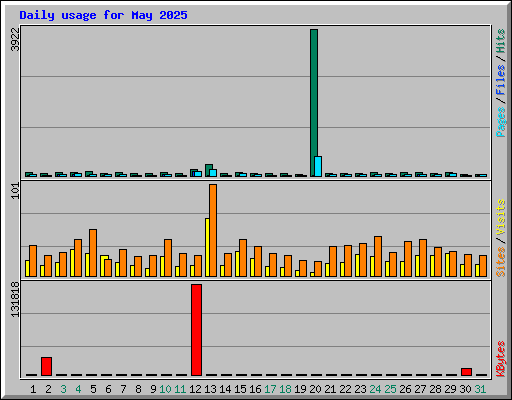Click the green Hits legend label
The height and width of the screenshot is (400, 512).
tap(501, 41)
